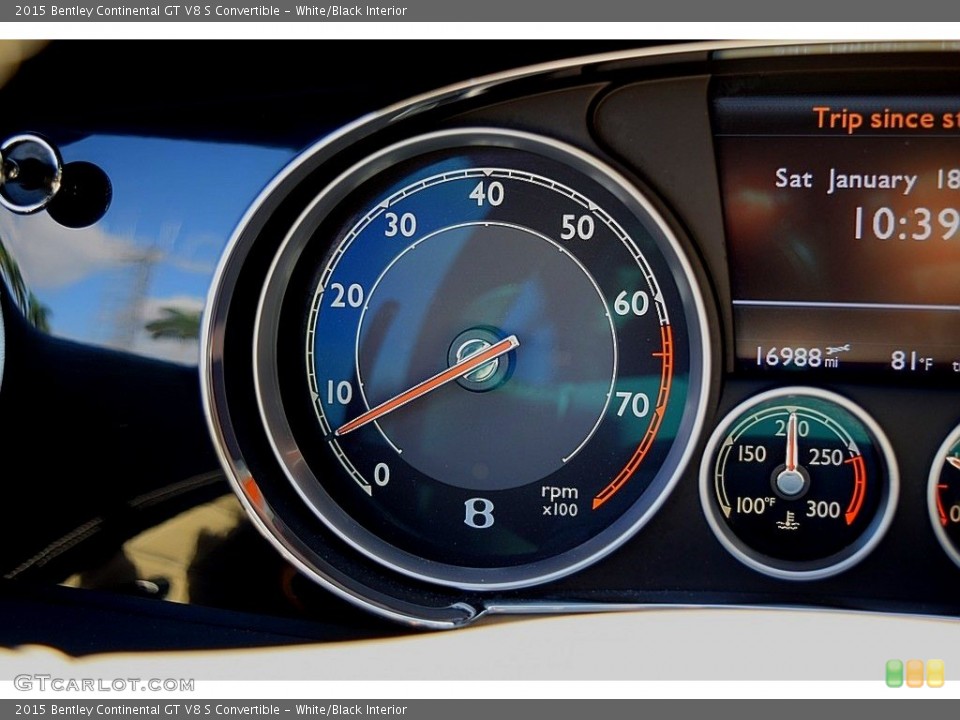The width and height of the screenshot is (960, 720).
Task: Click the bottom caption title text
Action: click(211, 710)
